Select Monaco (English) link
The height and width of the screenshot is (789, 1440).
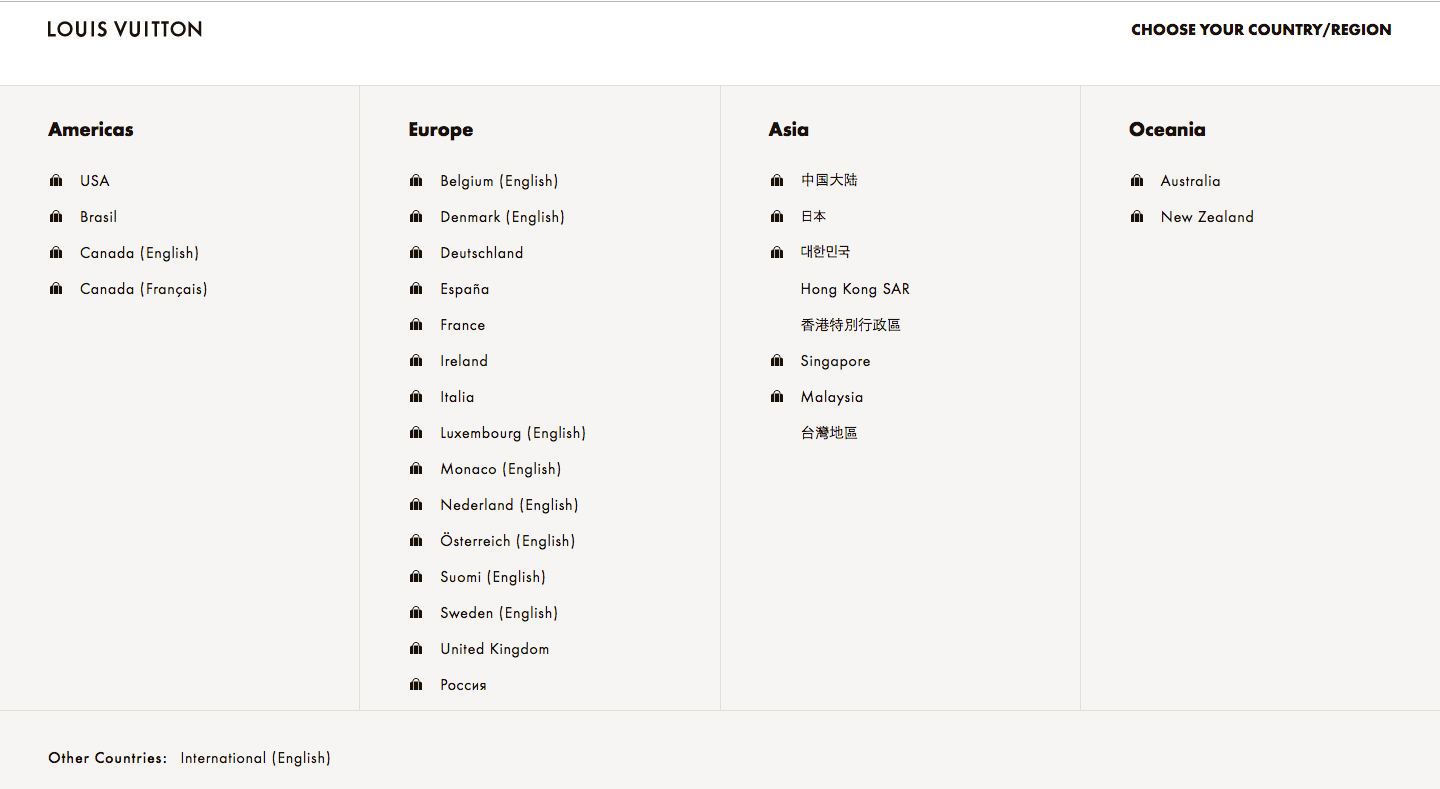tap(501, 469)
